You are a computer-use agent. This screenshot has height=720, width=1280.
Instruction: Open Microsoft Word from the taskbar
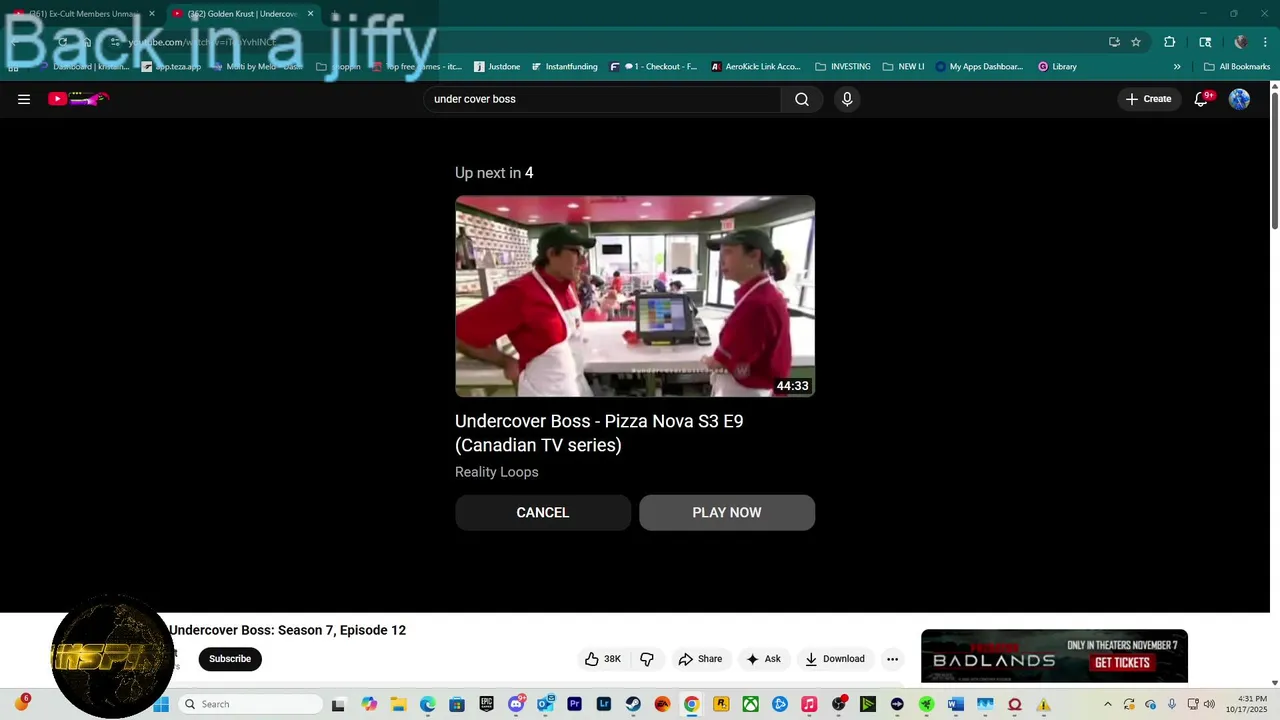[x=955, y=704]
